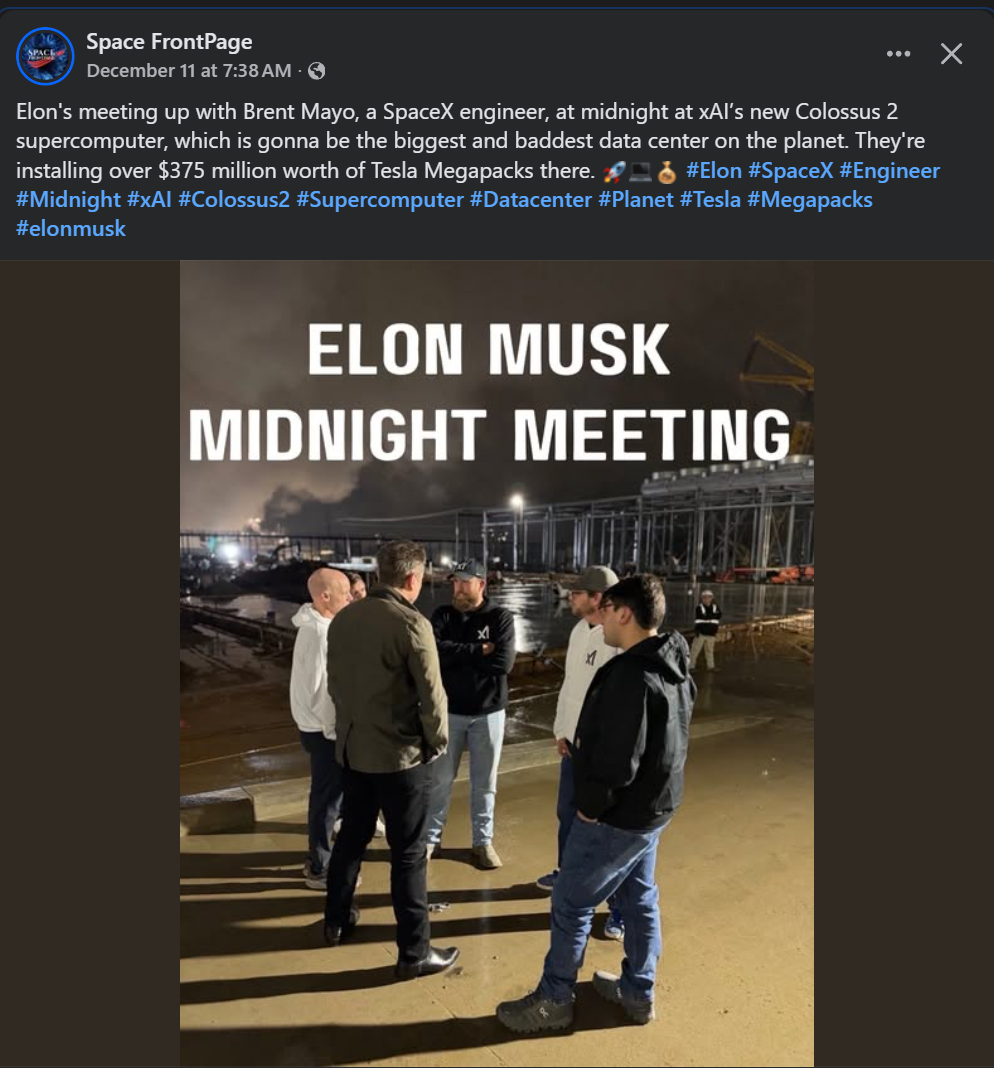Open the #elonmusk hashtag
The height and width of the screenshot is (1068, 994).
tap(71, 229)
